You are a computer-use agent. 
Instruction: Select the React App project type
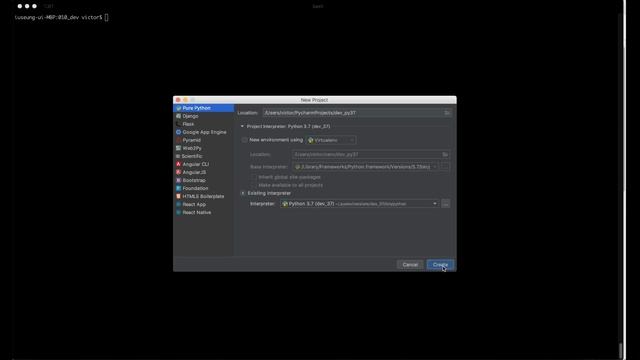(x=203, y=204)
